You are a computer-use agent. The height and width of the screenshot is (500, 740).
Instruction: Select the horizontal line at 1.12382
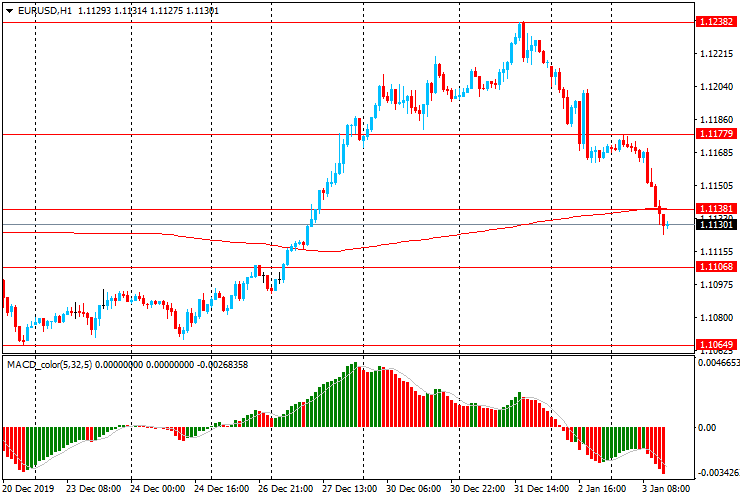tap(349, 22)
